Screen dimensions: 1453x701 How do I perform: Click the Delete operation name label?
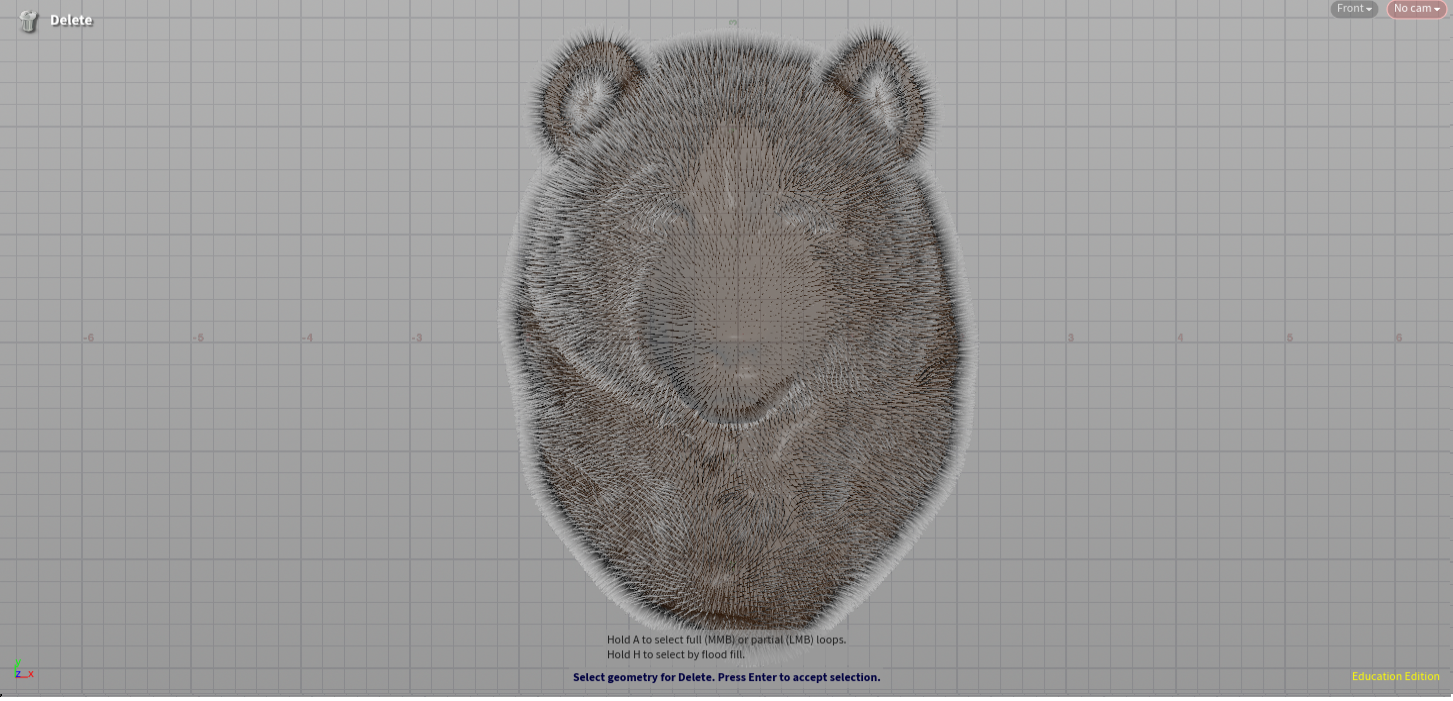[x=71, y=20]
